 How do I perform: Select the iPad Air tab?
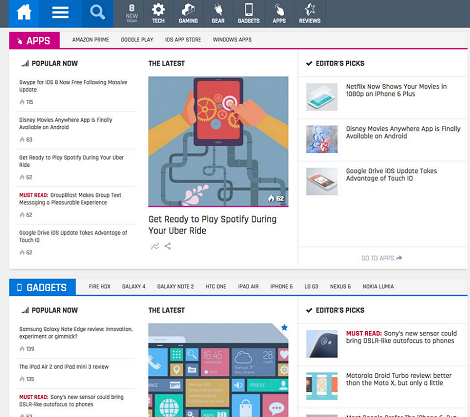point(248,286)
